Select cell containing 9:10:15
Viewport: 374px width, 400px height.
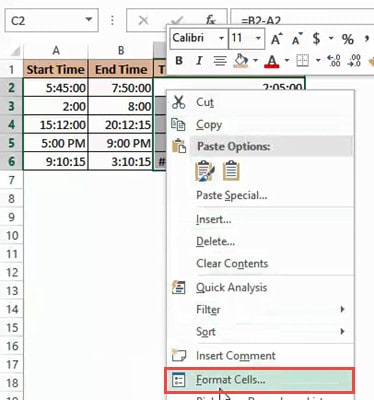(x=56, y=161)
